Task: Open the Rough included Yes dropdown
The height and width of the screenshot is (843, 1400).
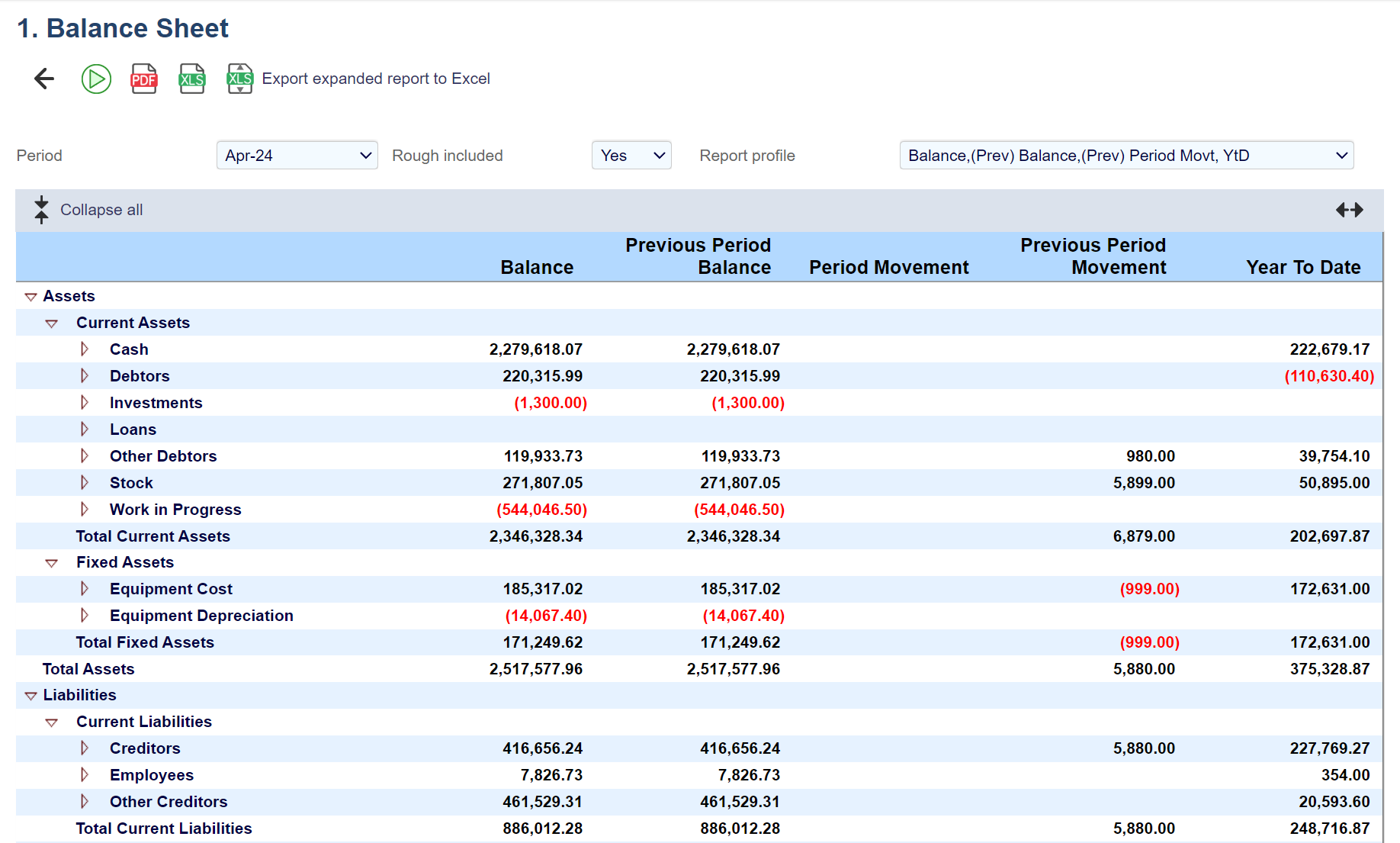Action: (x=631, y=156)
